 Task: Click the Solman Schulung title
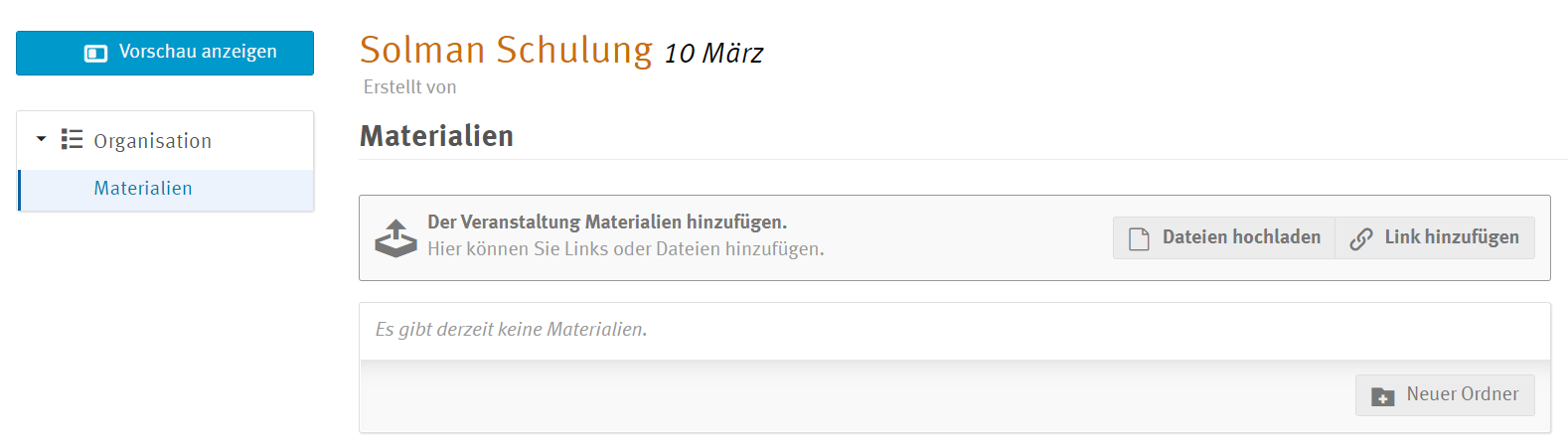coord(506,50)
